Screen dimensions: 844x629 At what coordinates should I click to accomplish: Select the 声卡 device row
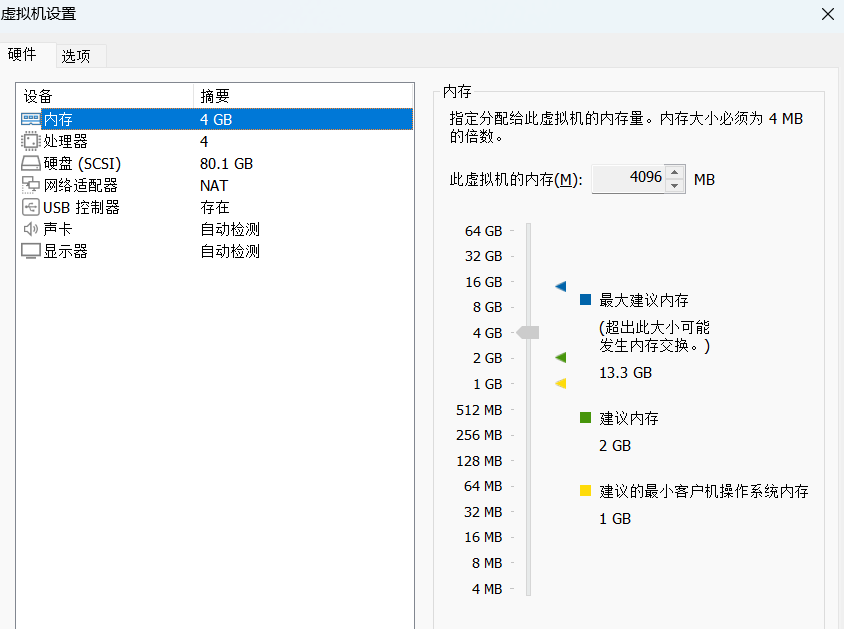click(x=215, y=229)
